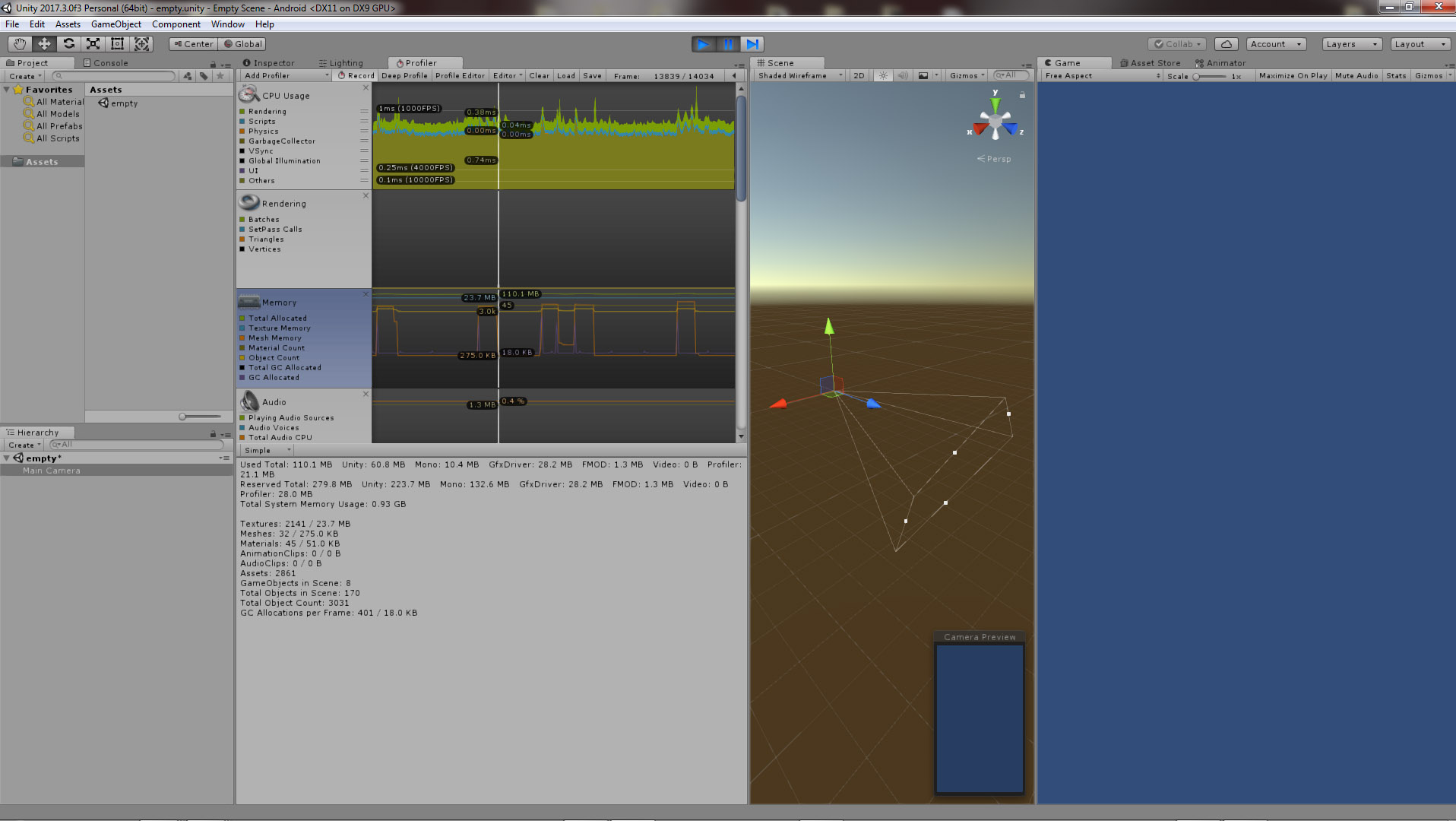
Task: Switch to the Lighting tab
Action: [x=341, y=63]
